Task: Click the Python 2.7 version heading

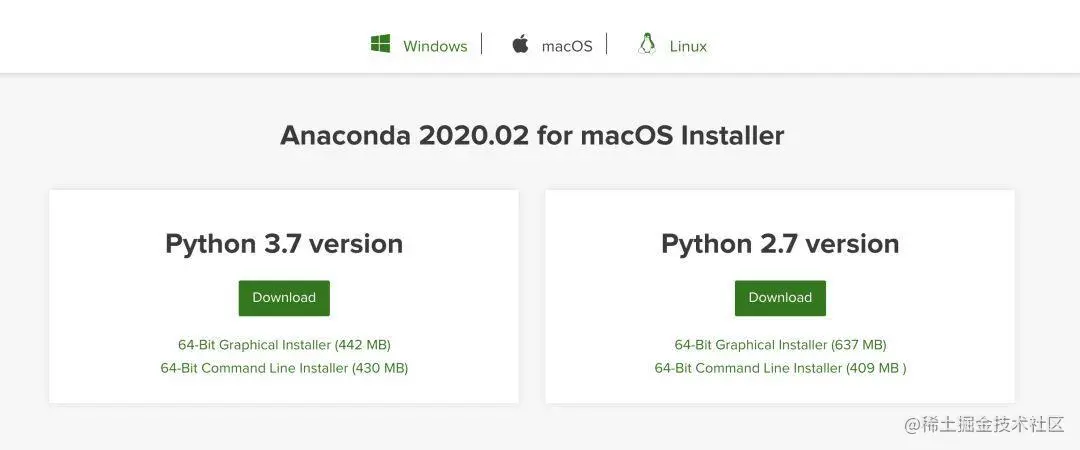Action: pos(780,244)
